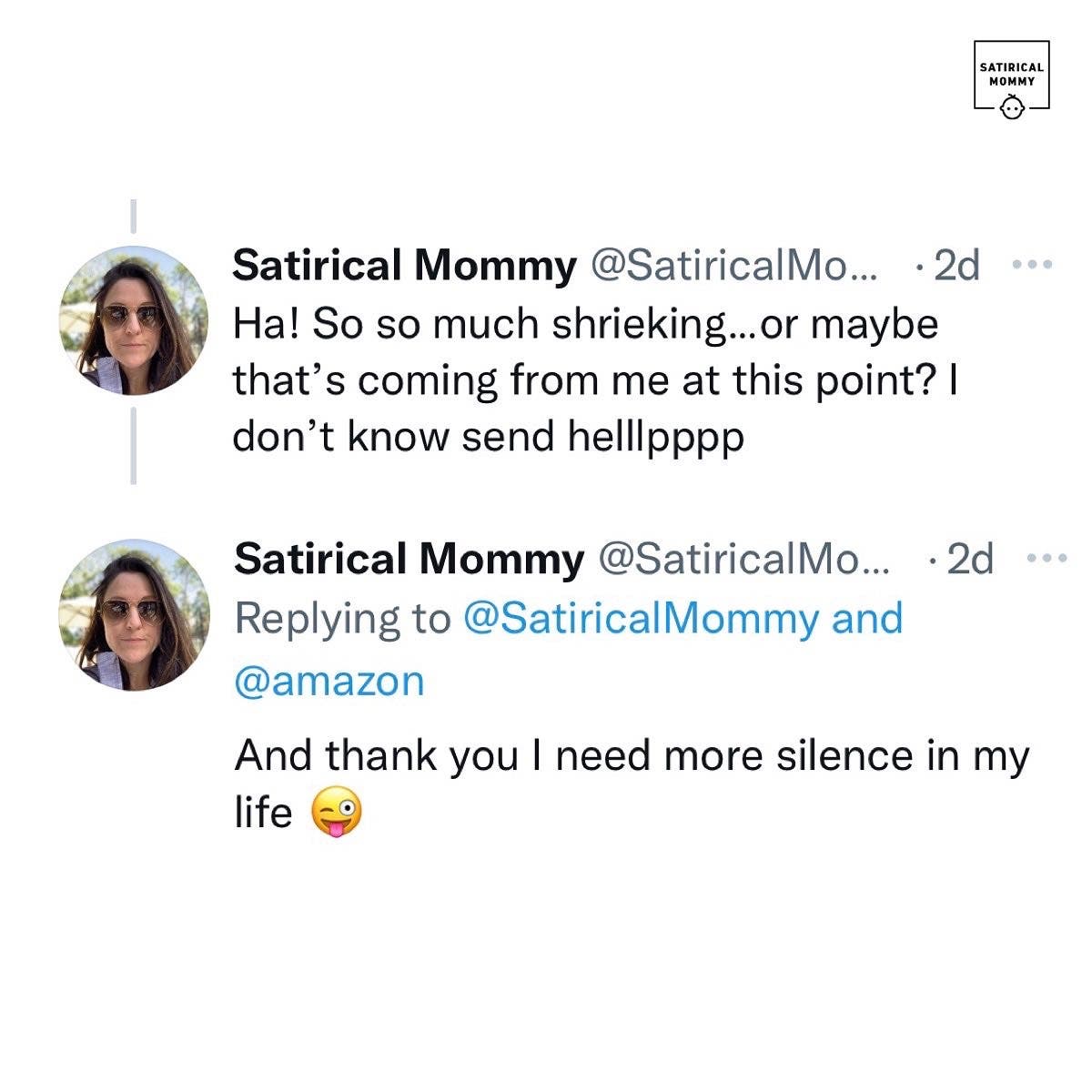Click the "Replying to" label
This screenshot has width=1092, height=1092.
342,619
